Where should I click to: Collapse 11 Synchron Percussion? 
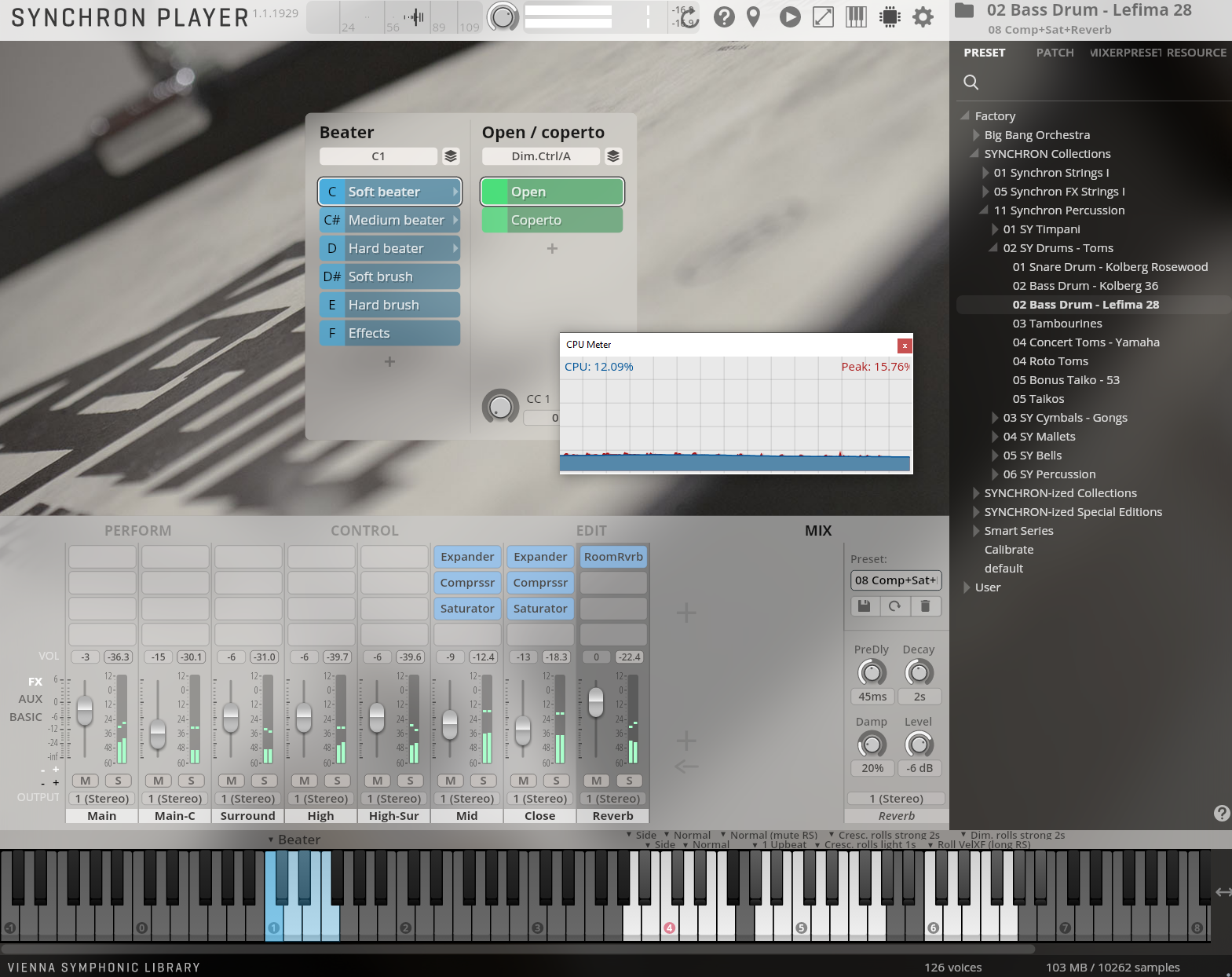984,210
